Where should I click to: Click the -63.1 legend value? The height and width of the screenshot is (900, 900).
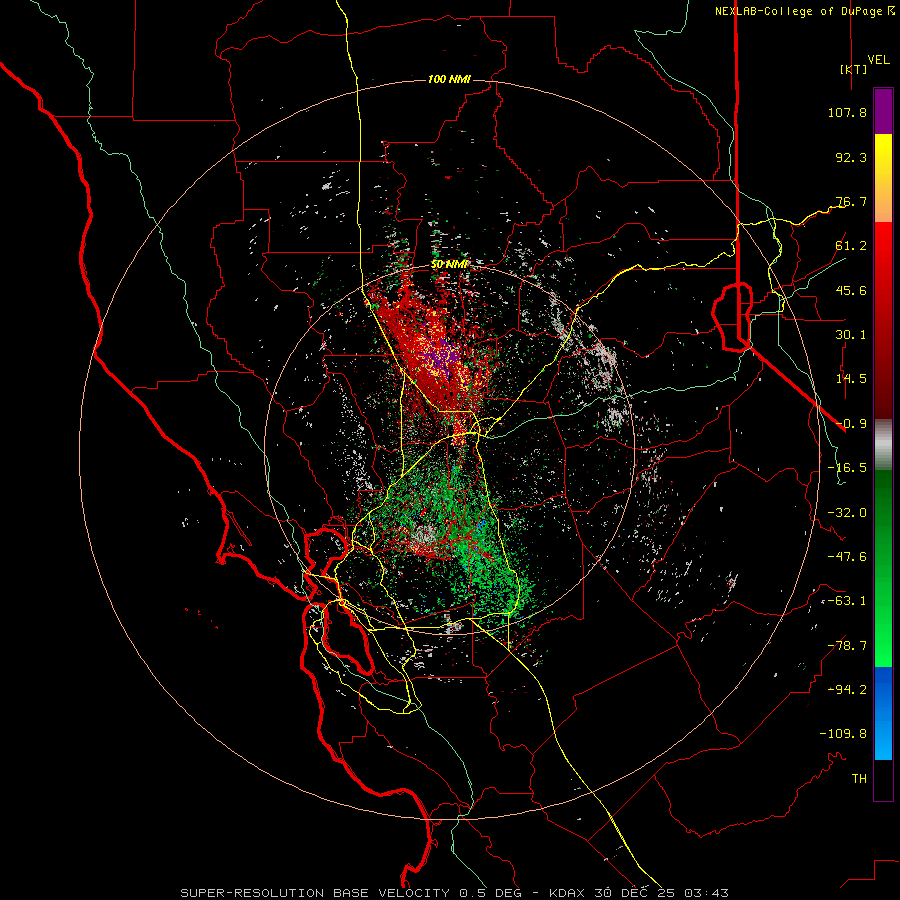tap(847, 601)
